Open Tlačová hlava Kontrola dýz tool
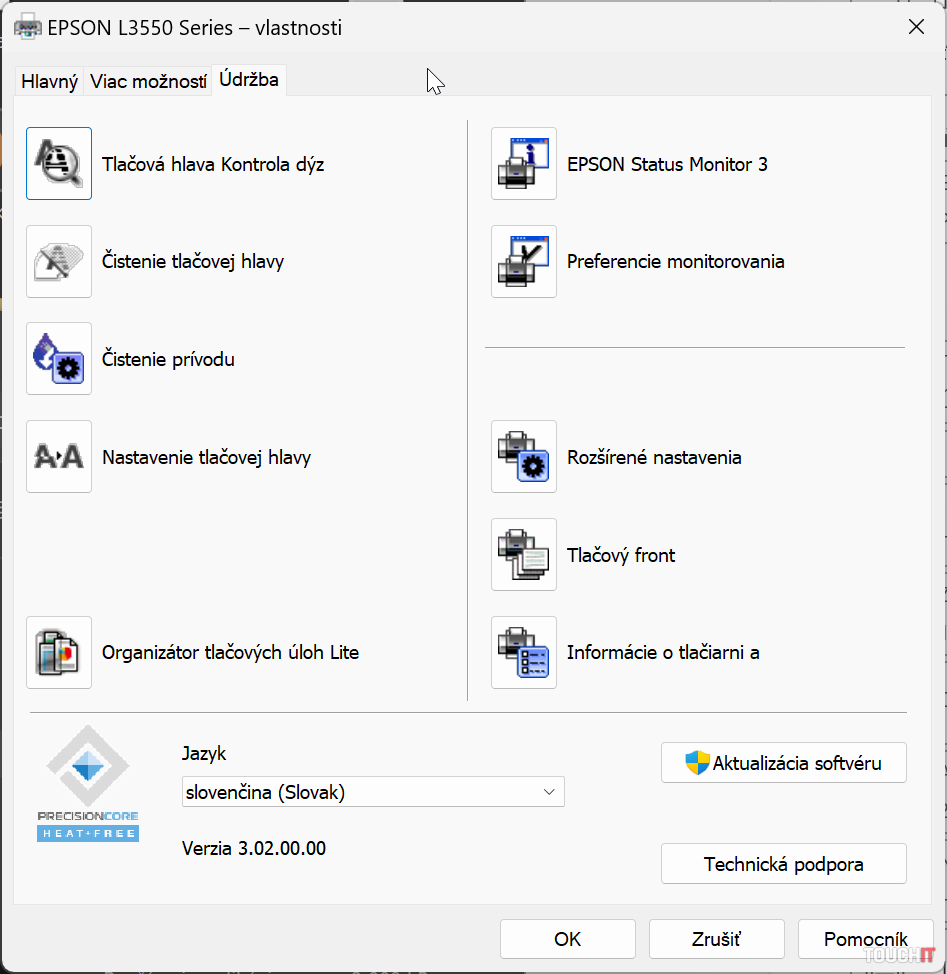947x974 pixels. click(x=58, y=163)
